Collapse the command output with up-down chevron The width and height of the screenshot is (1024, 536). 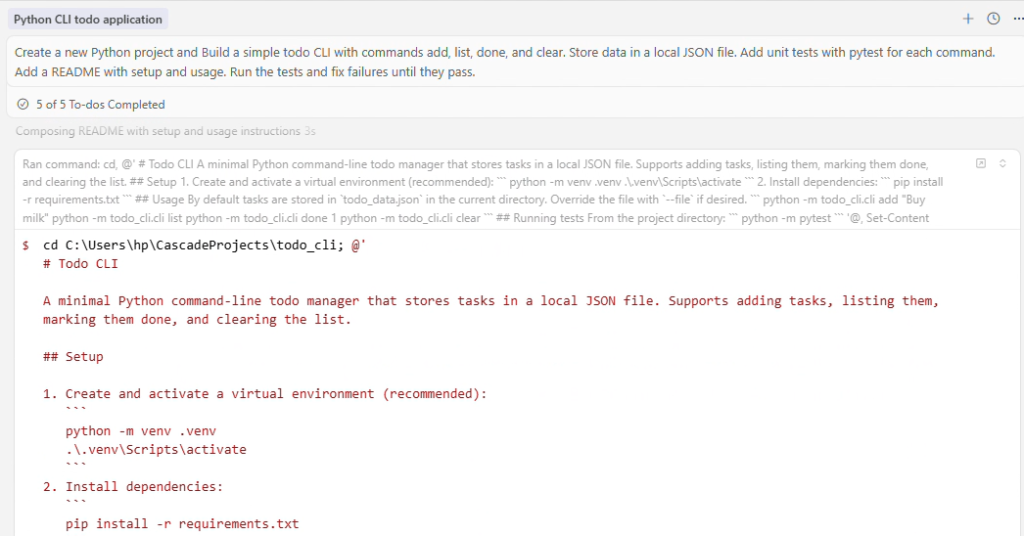click(x=1002, y=163)
